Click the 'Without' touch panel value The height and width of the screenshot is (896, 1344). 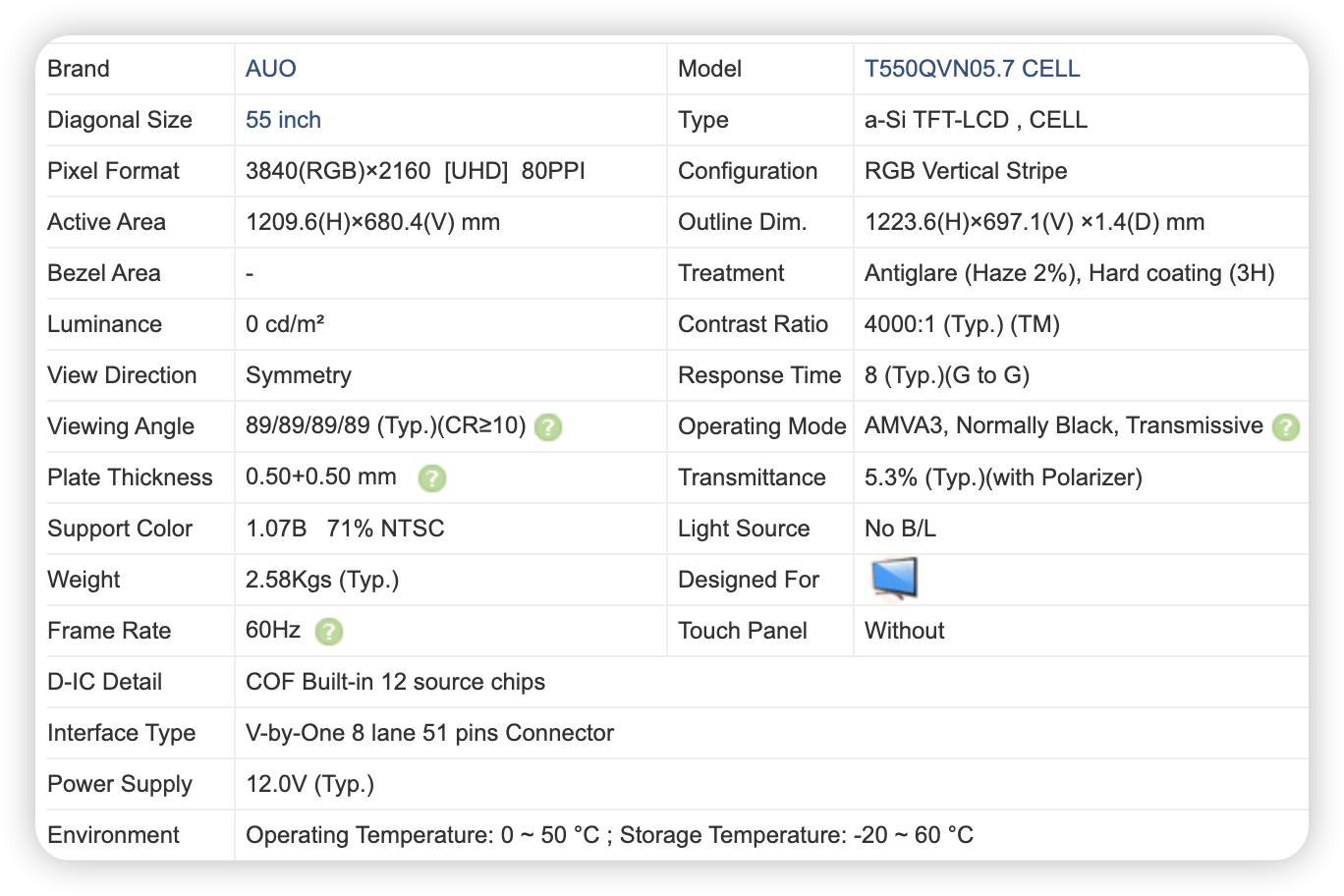904,631
